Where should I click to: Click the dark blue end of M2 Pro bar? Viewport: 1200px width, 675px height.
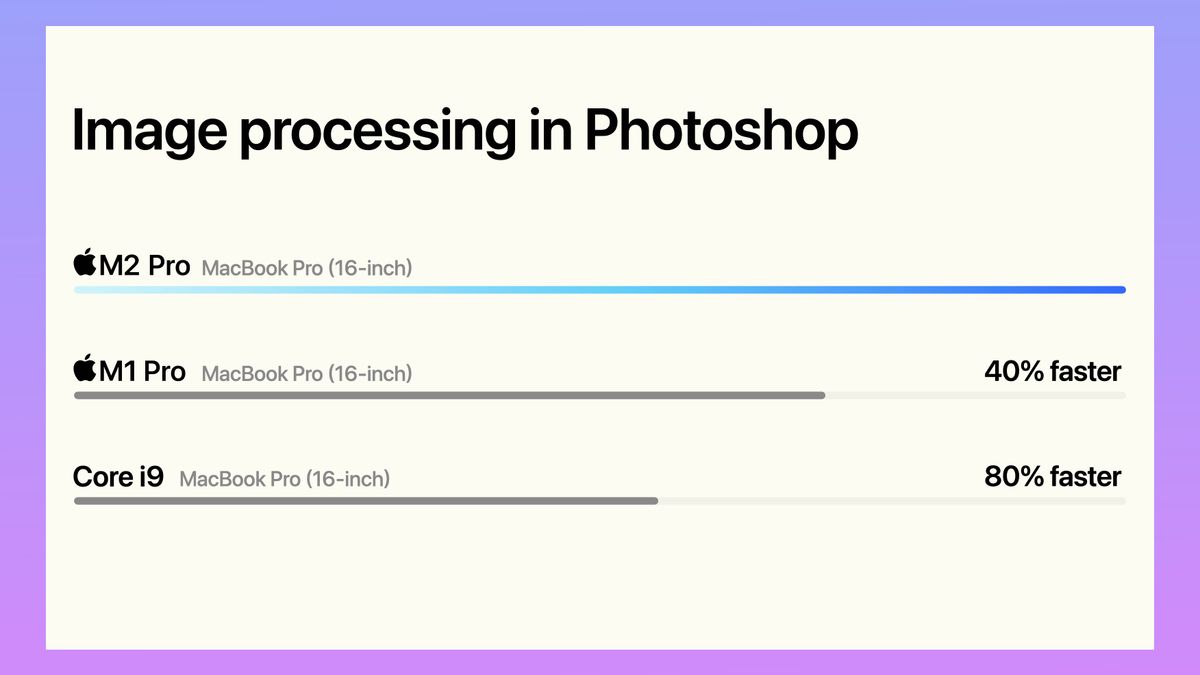(x=1100, y=290)
